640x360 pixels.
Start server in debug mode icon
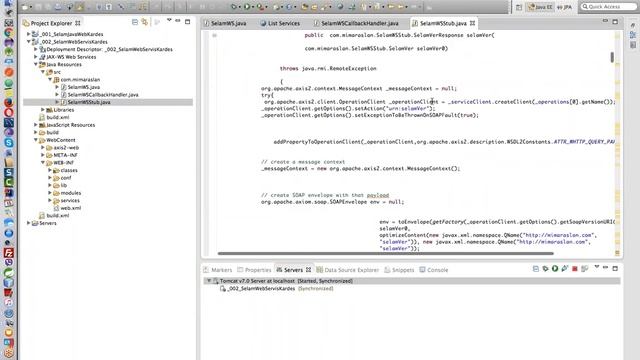(545, 269)
